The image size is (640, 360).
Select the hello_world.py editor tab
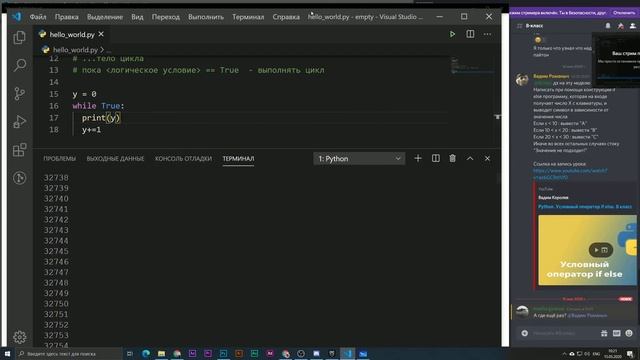[72, 35]
